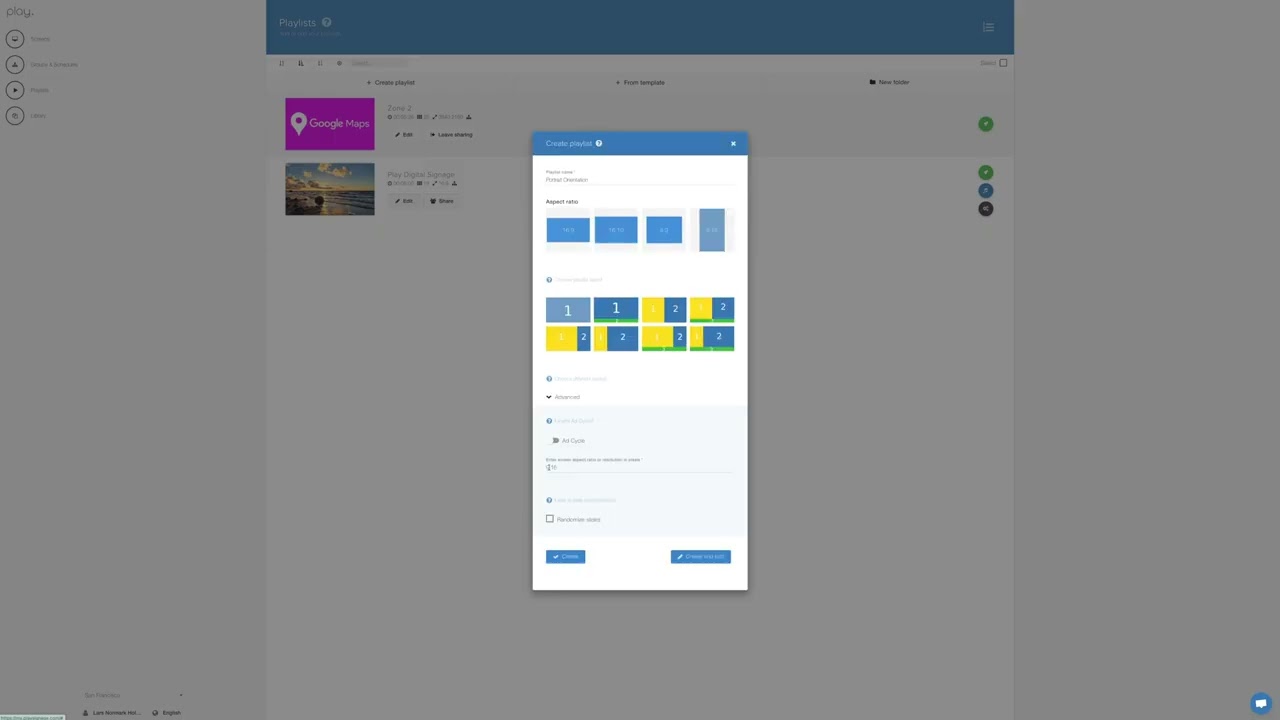1280x720 pixels.
Task: Select the 16:10 aspect ratio
Action: 616,230
